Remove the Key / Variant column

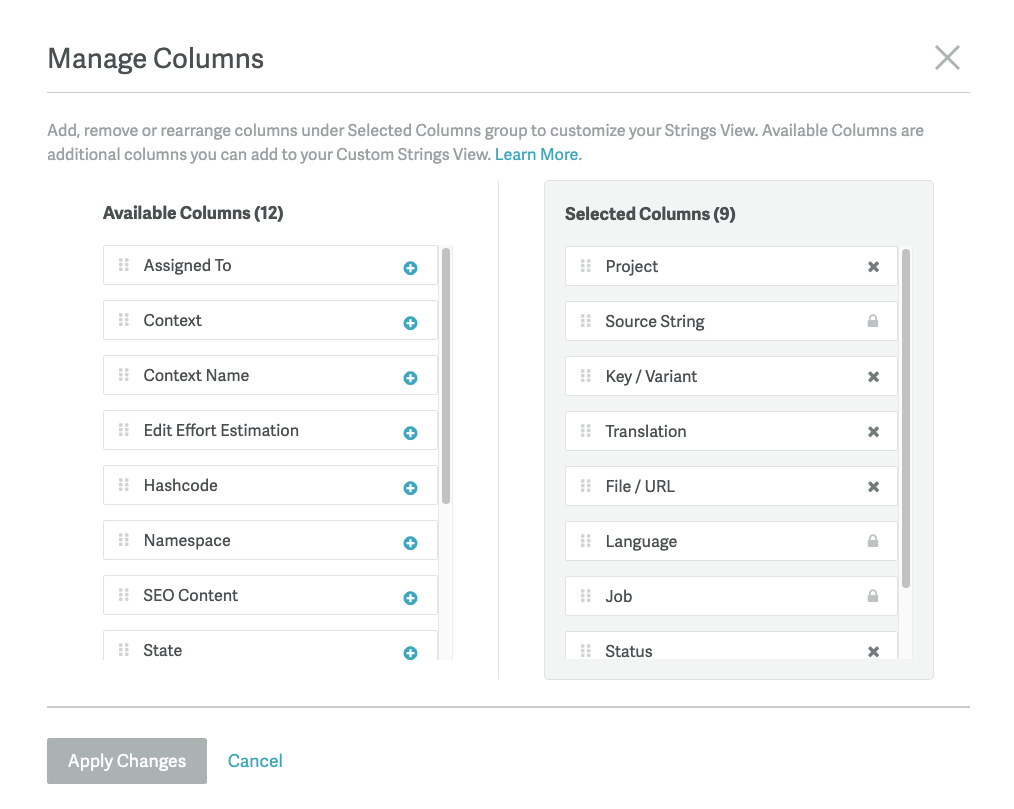click(x=872, y=376)
